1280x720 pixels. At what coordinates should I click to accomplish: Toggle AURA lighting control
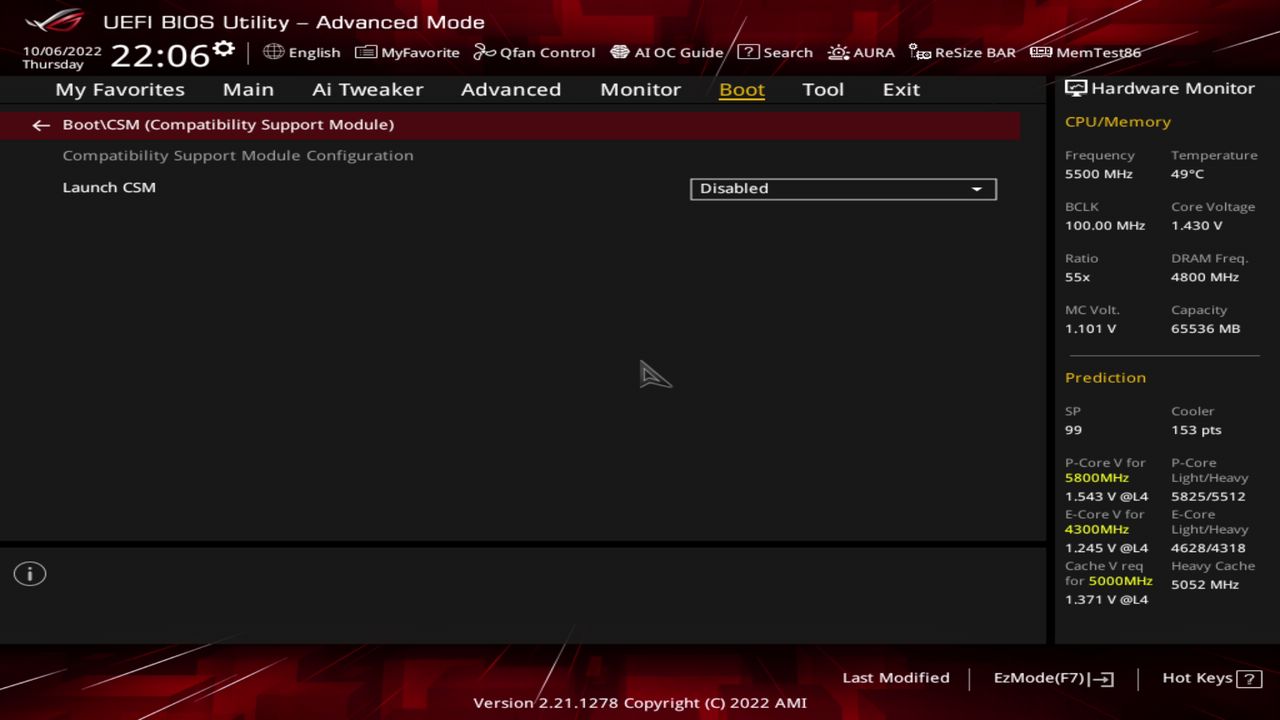[861, 52]
